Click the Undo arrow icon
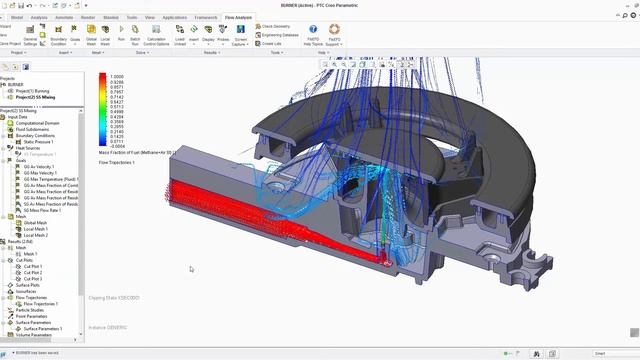This screenshot has height=360, width=640. point(29,5)
